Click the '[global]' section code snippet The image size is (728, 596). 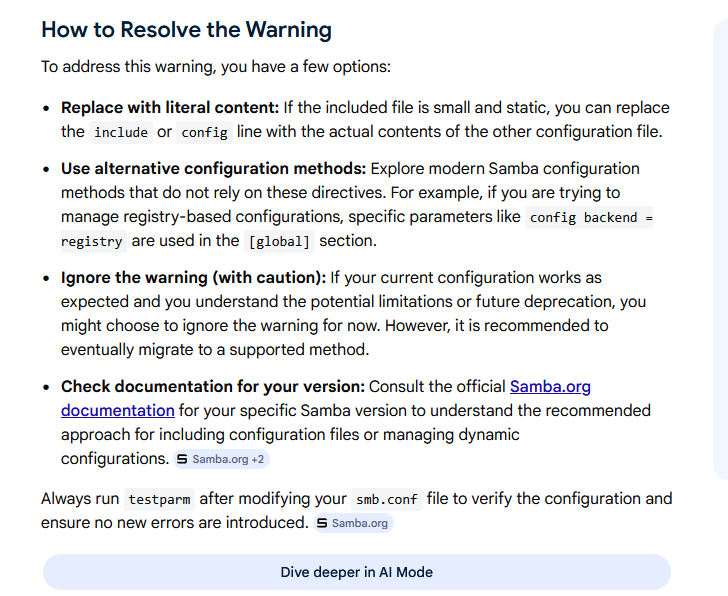(x=279, y=241)
